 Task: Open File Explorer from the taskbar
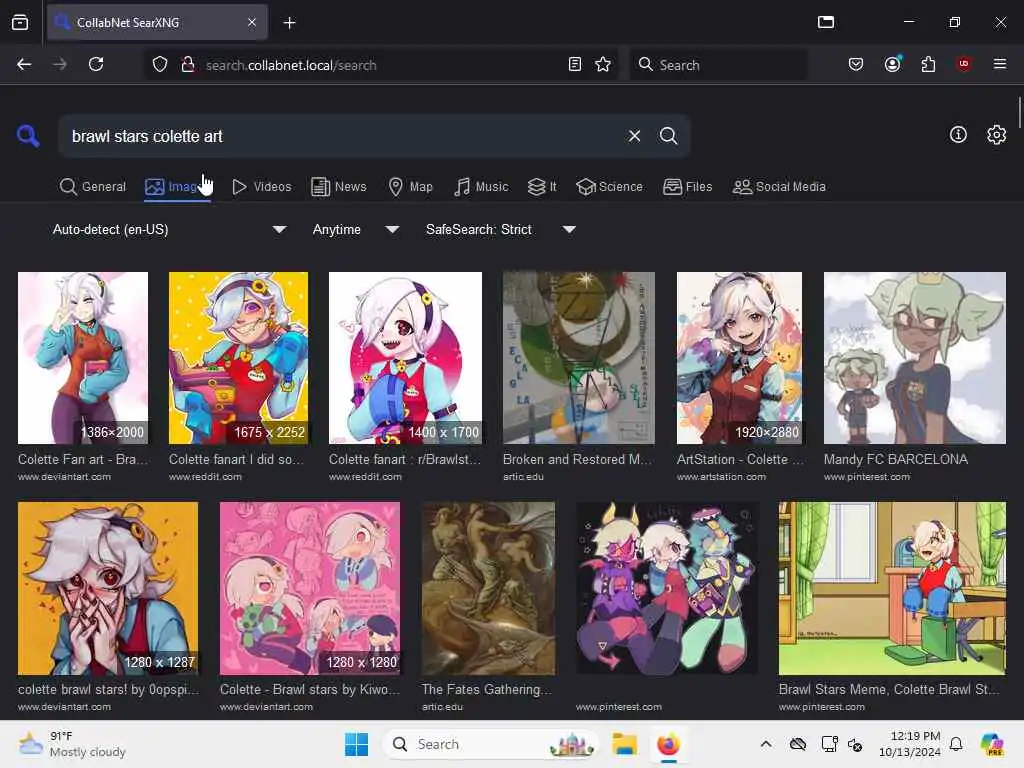624,744
